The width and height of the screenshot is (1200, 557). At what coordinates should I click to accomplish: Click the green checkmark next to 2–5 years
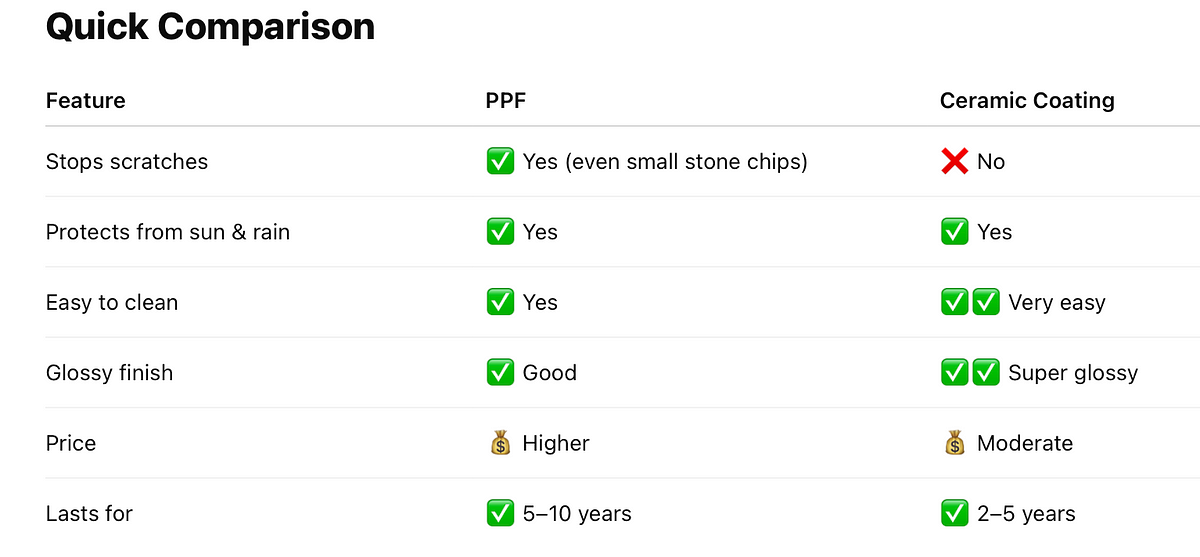[955, 513]
